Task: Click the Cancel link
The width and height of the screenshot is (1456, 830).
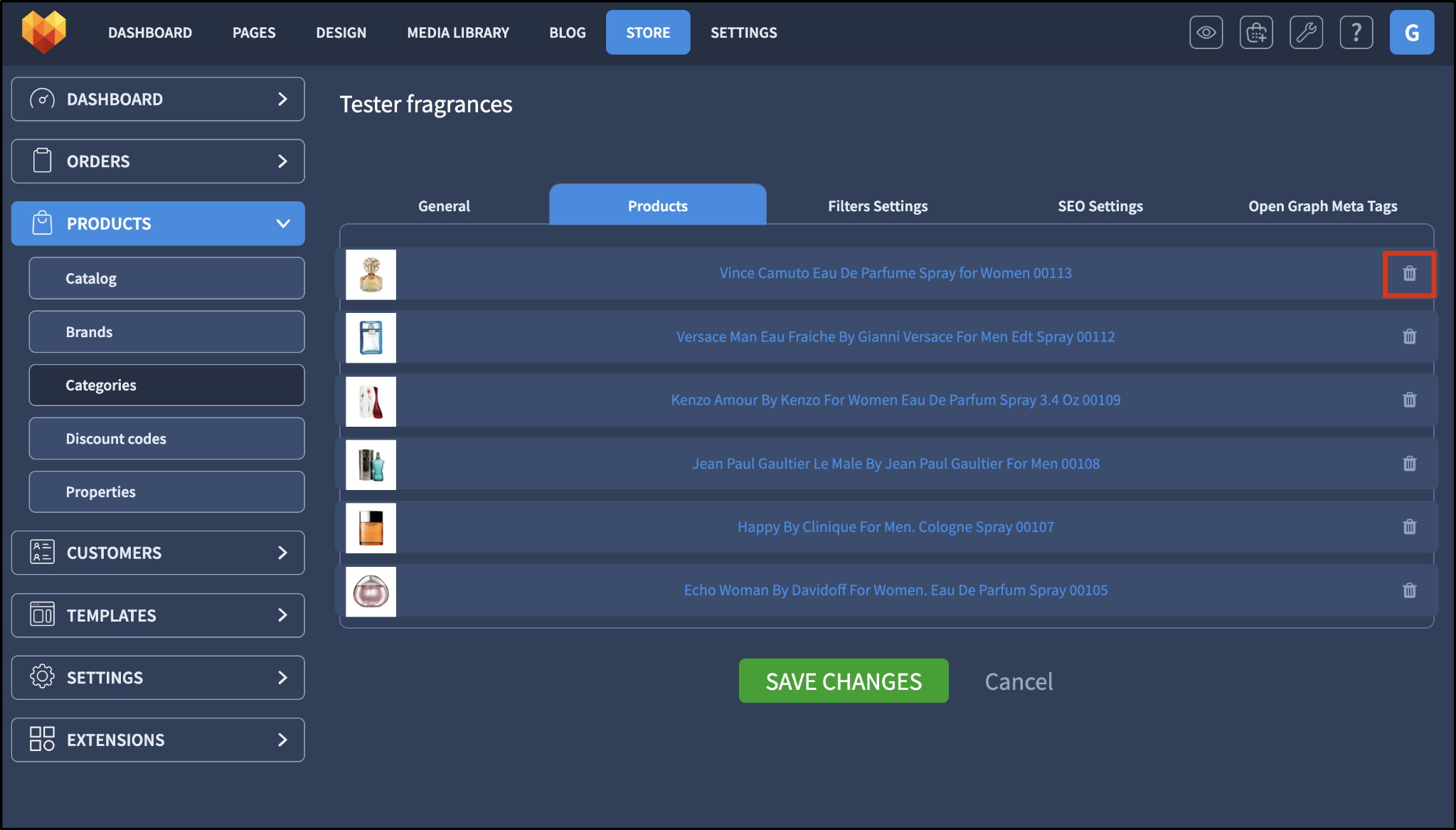Action: point(1019,681)
